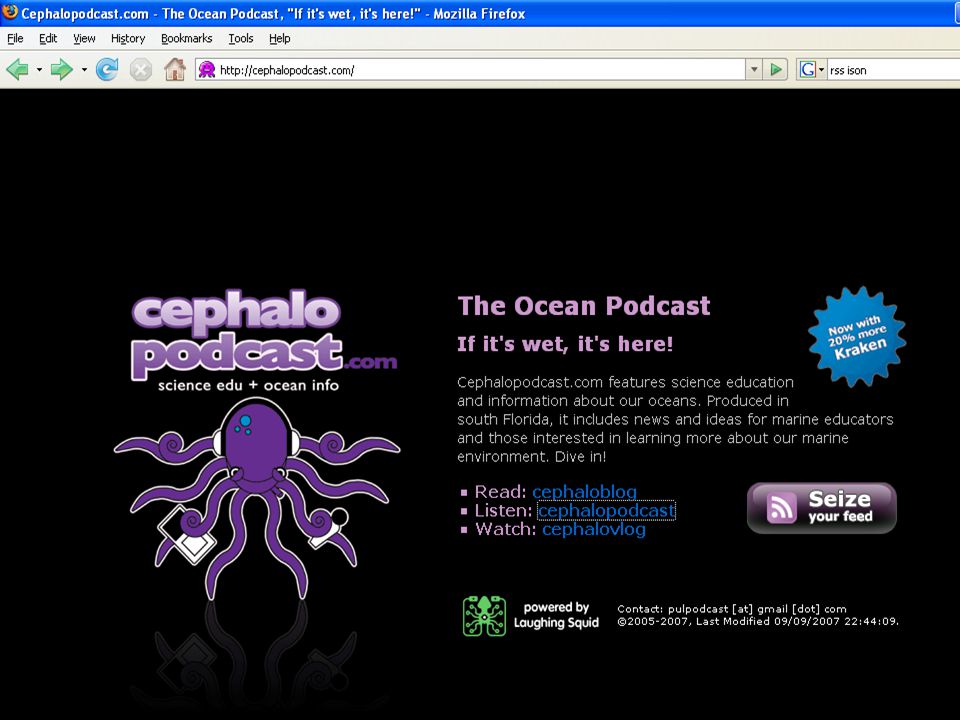Click the green Go arrow button
The width and height of the screenshot is (960, 720).
click(x=776, y=70)
